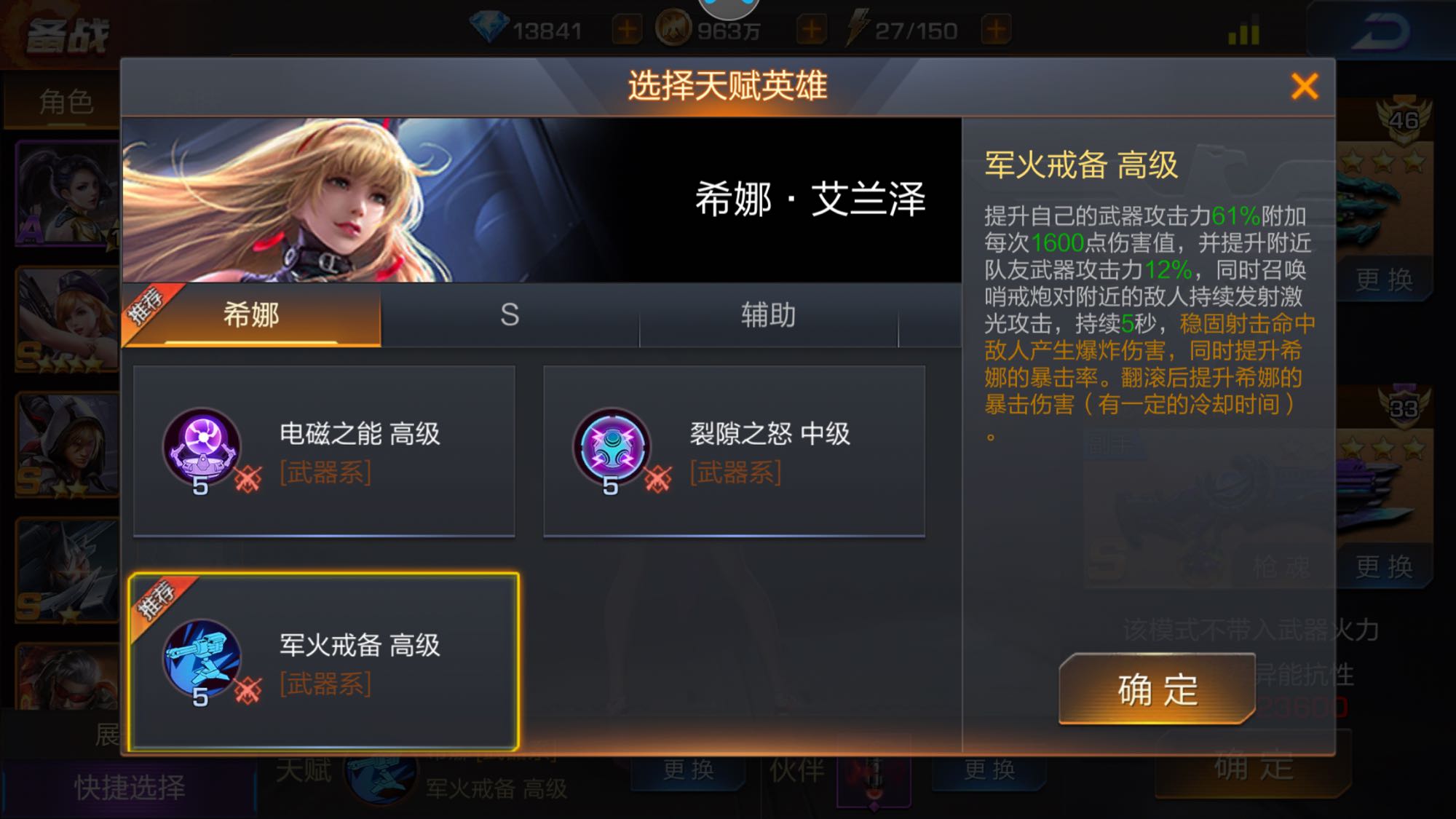
Task: Switch to the S tab
Action: (510, 314)
